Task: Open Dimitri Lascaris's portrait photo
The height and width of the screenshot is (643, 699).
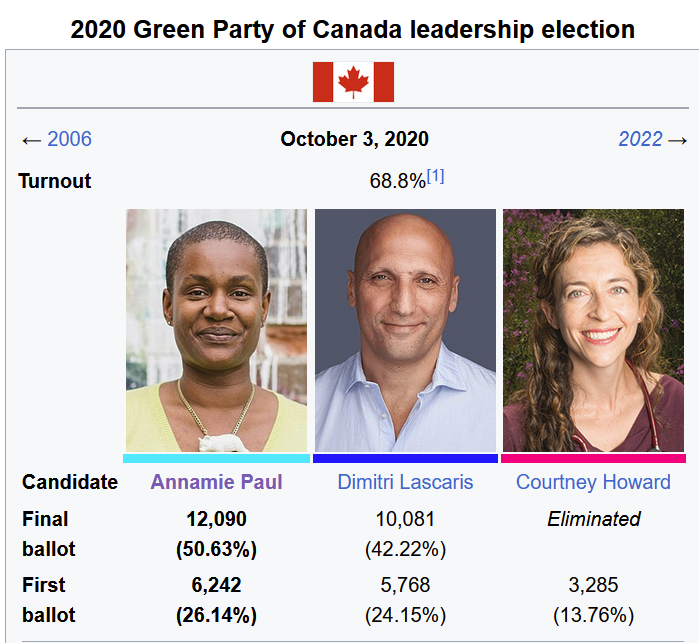Action: pyautogui.click(x=405, y=330)
